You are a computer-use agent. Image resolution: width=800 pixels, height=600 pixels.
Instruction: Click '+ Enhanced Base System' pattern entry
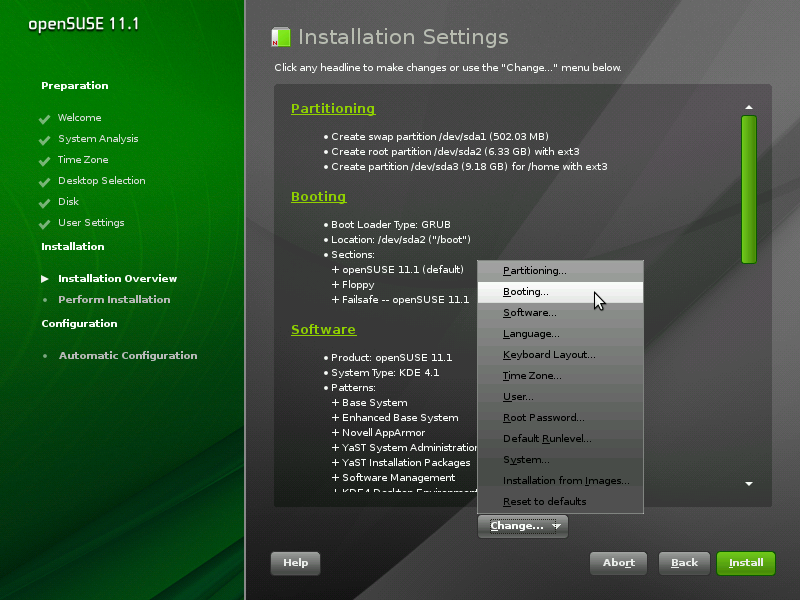[395, 418]
